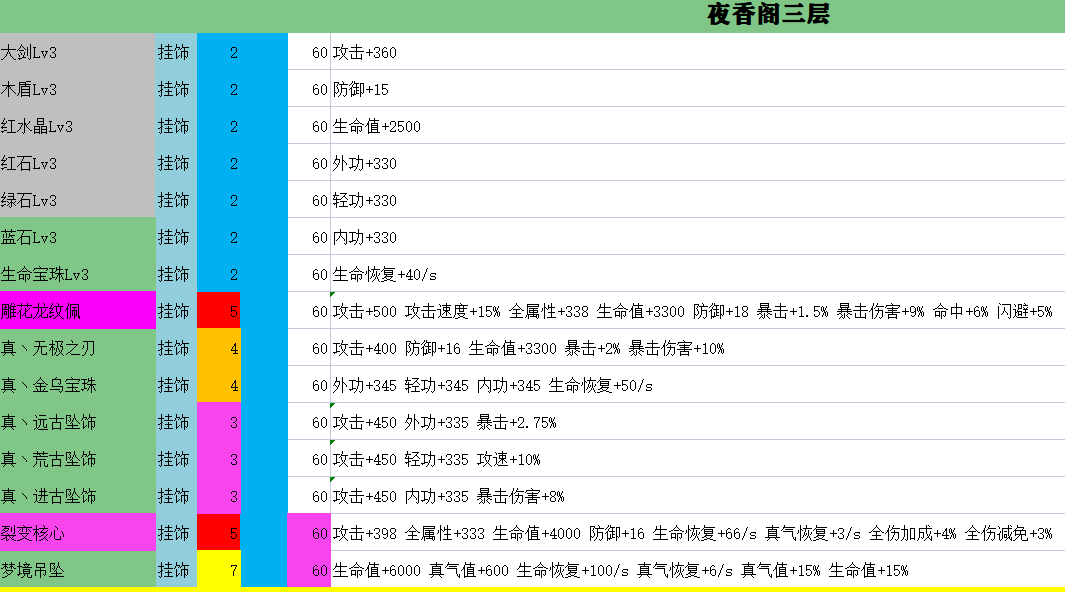Select the 挂饰 cell next to 蓝石Lv3
The width and height of the screenshot is (1065, 592).
click(175, 237)
